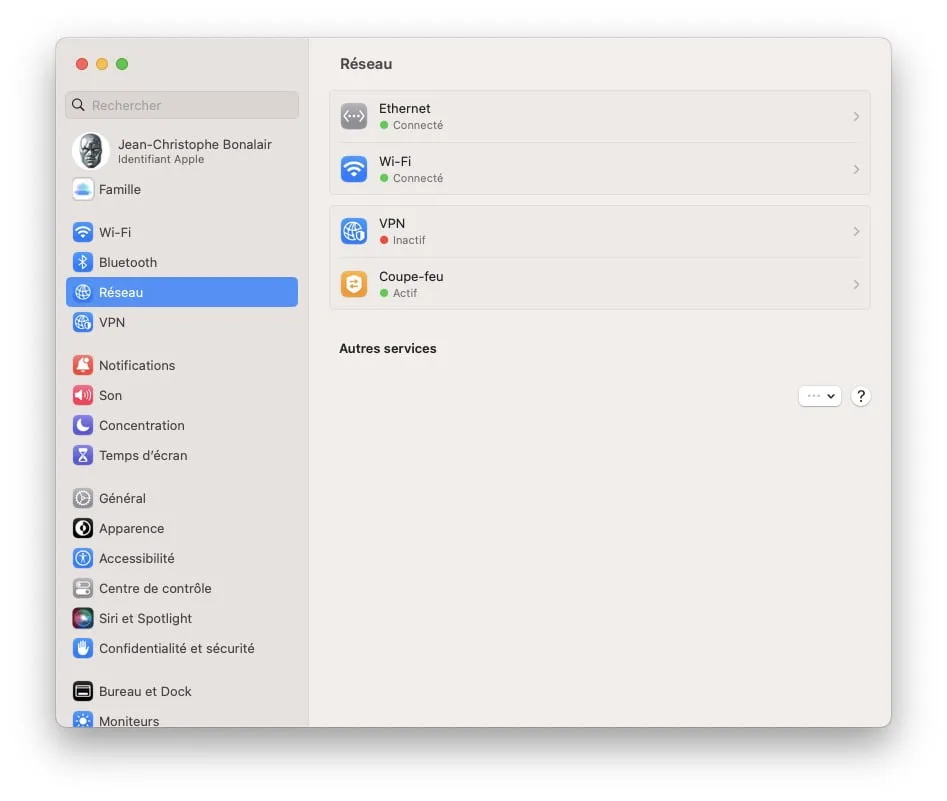Viewport: 947px width, 801px height.
Task: Click the 'Actif' firewall status text
Action: click(405, 293)
